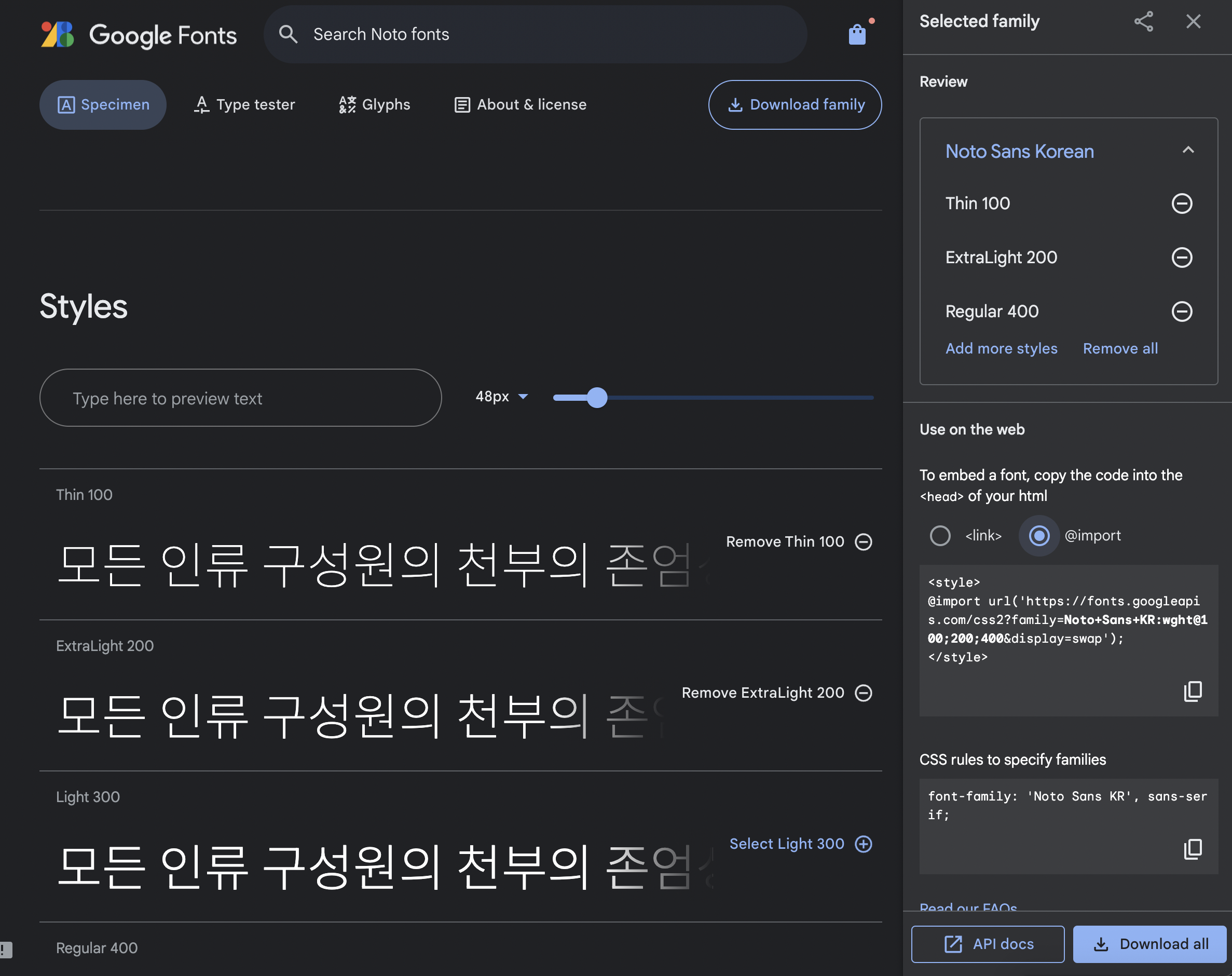Image resolution: width=1232 pixels, height=976 pixels.
Task: Share the selected family
Action: [1143, 22]
